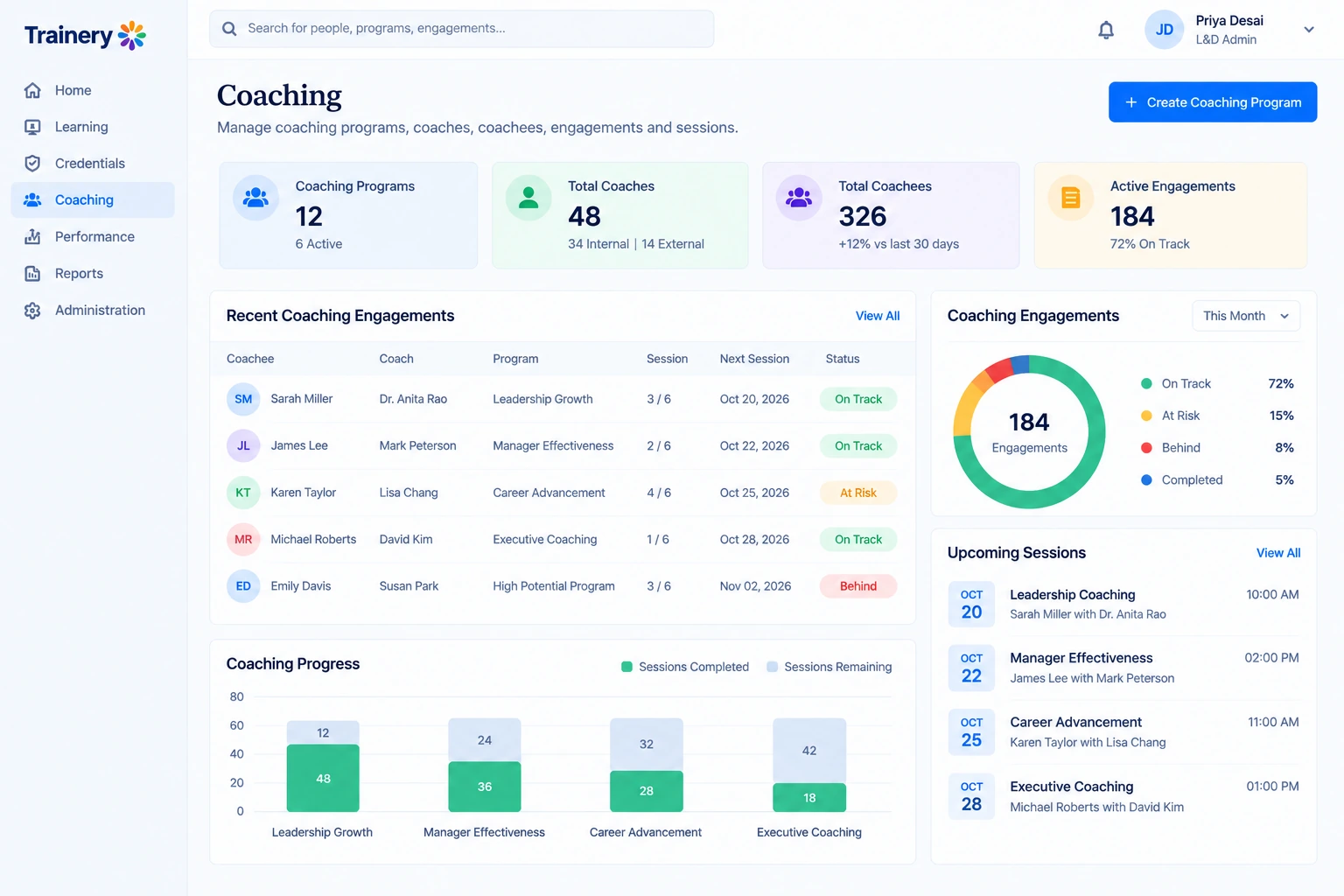Open Career Advancement upcoming session title
Image resolution: width=1344 pixels, height=896 pixels.
point(1076,723)
